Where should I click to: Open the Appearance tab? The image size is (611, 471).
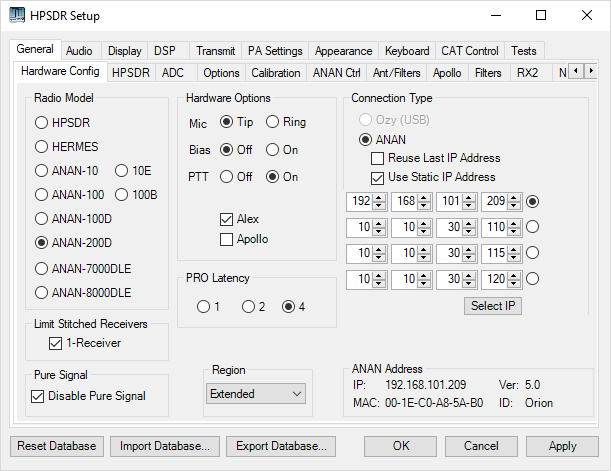coord(343,51)
